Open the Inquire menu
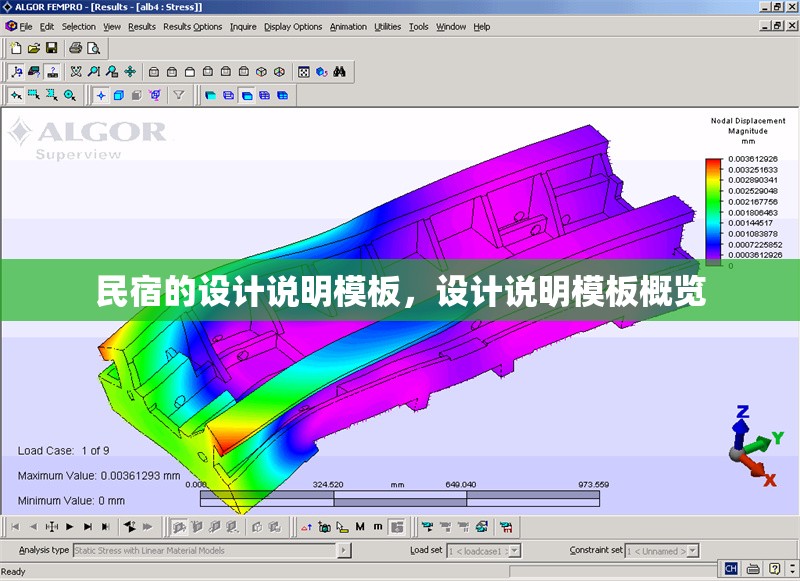This screenshot has height=581, width=800. point(242,27)
